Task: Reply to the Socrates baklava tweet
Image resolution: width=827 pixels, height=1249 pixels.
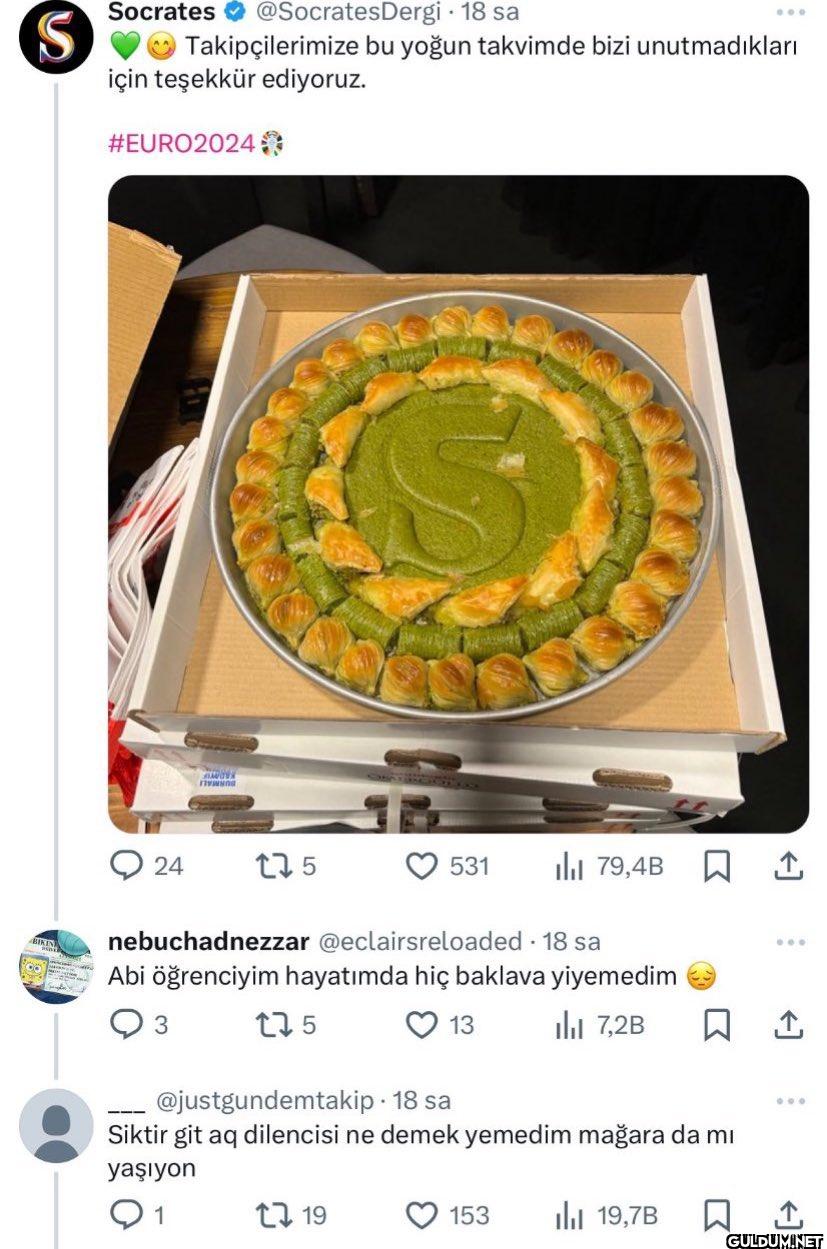Action: tap(126, 866)
